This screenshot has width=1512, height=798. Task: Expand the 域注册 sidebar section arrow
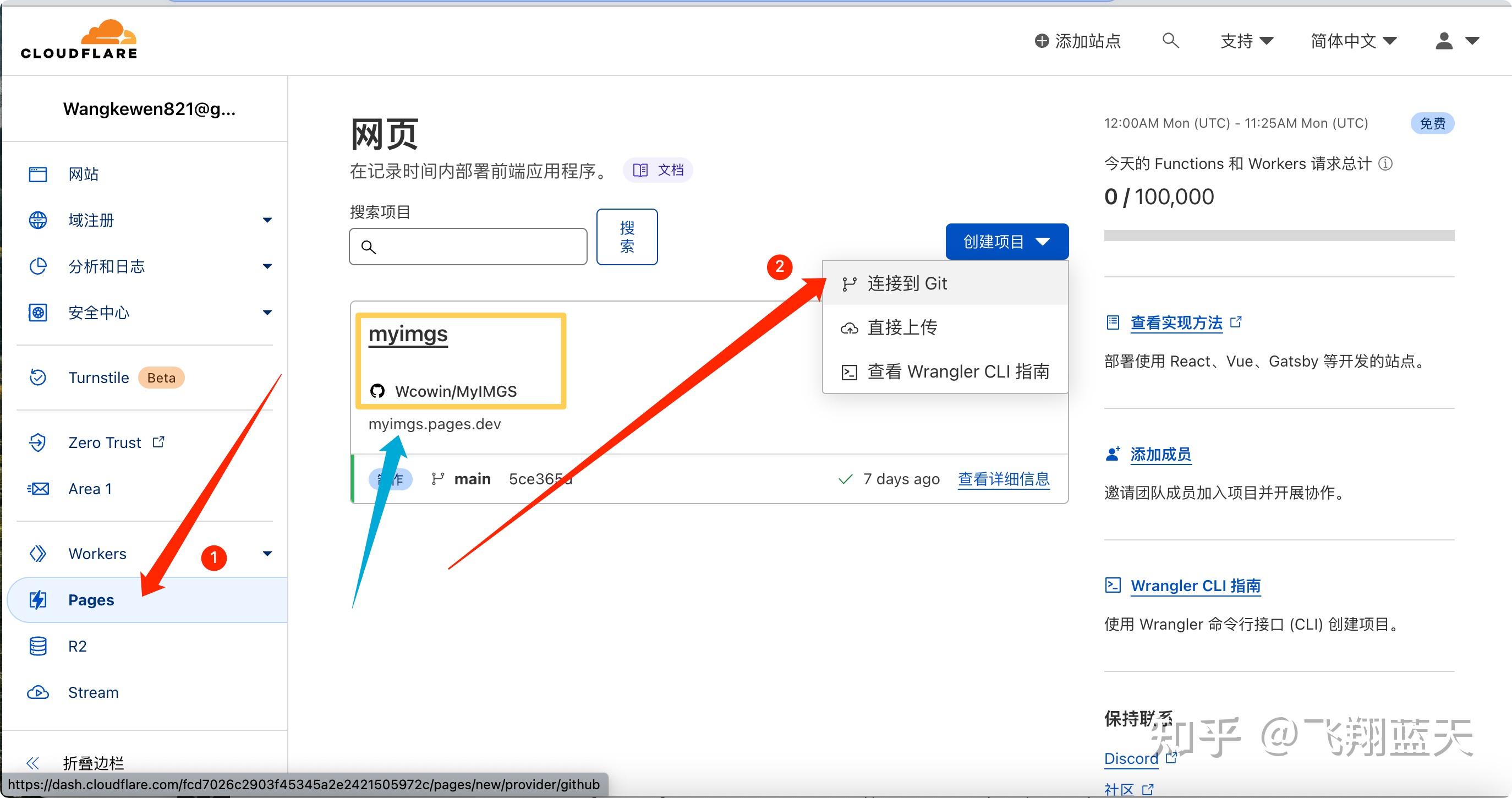point(267,220)
